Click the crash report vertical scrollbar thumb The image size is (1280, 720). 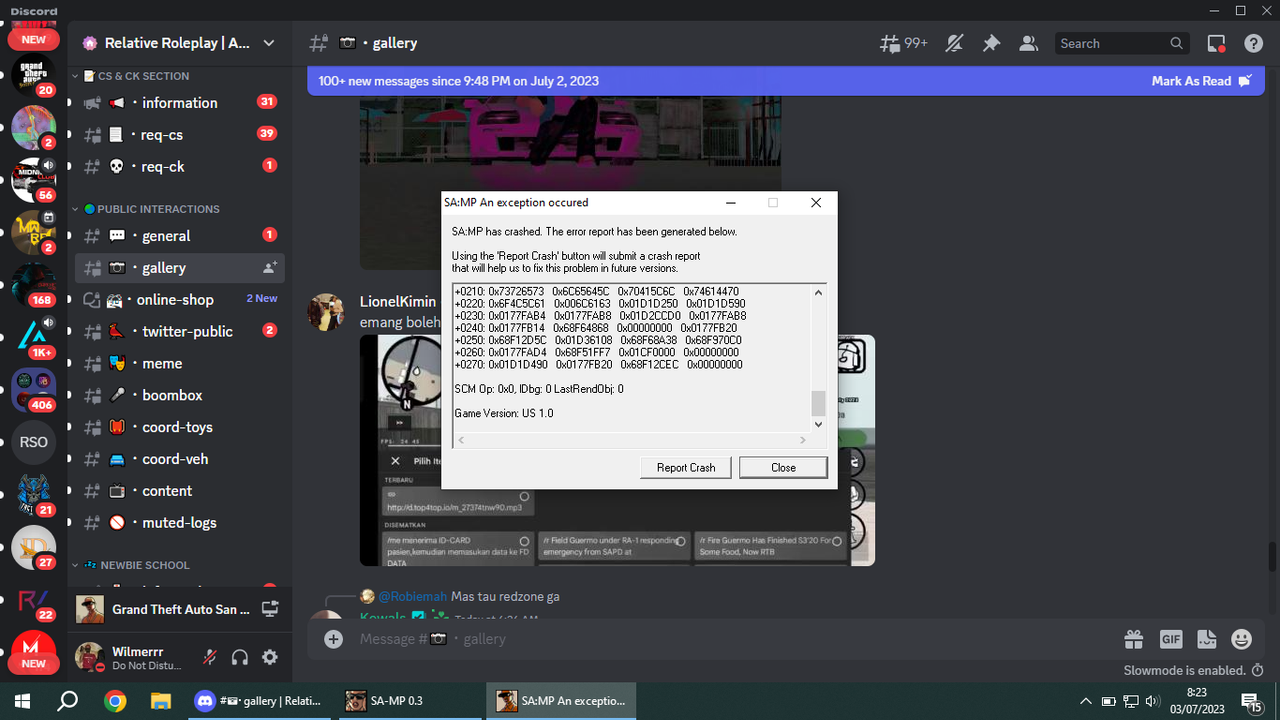click(x=818, y=403)
